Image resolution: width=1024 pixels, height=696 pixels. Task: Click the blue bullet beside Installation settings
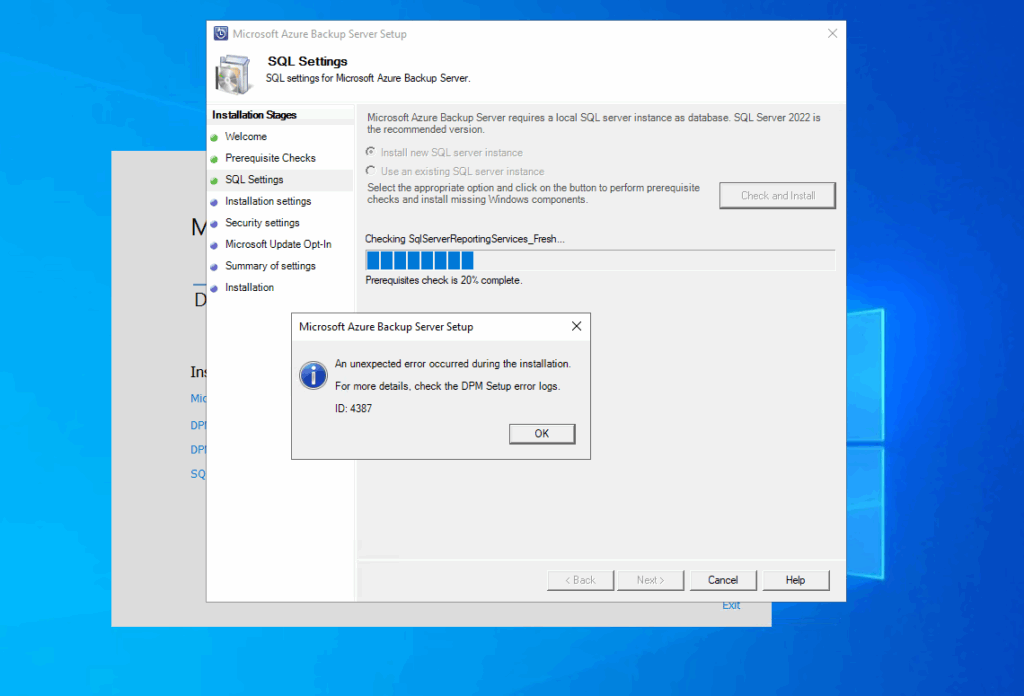point(214,202)
